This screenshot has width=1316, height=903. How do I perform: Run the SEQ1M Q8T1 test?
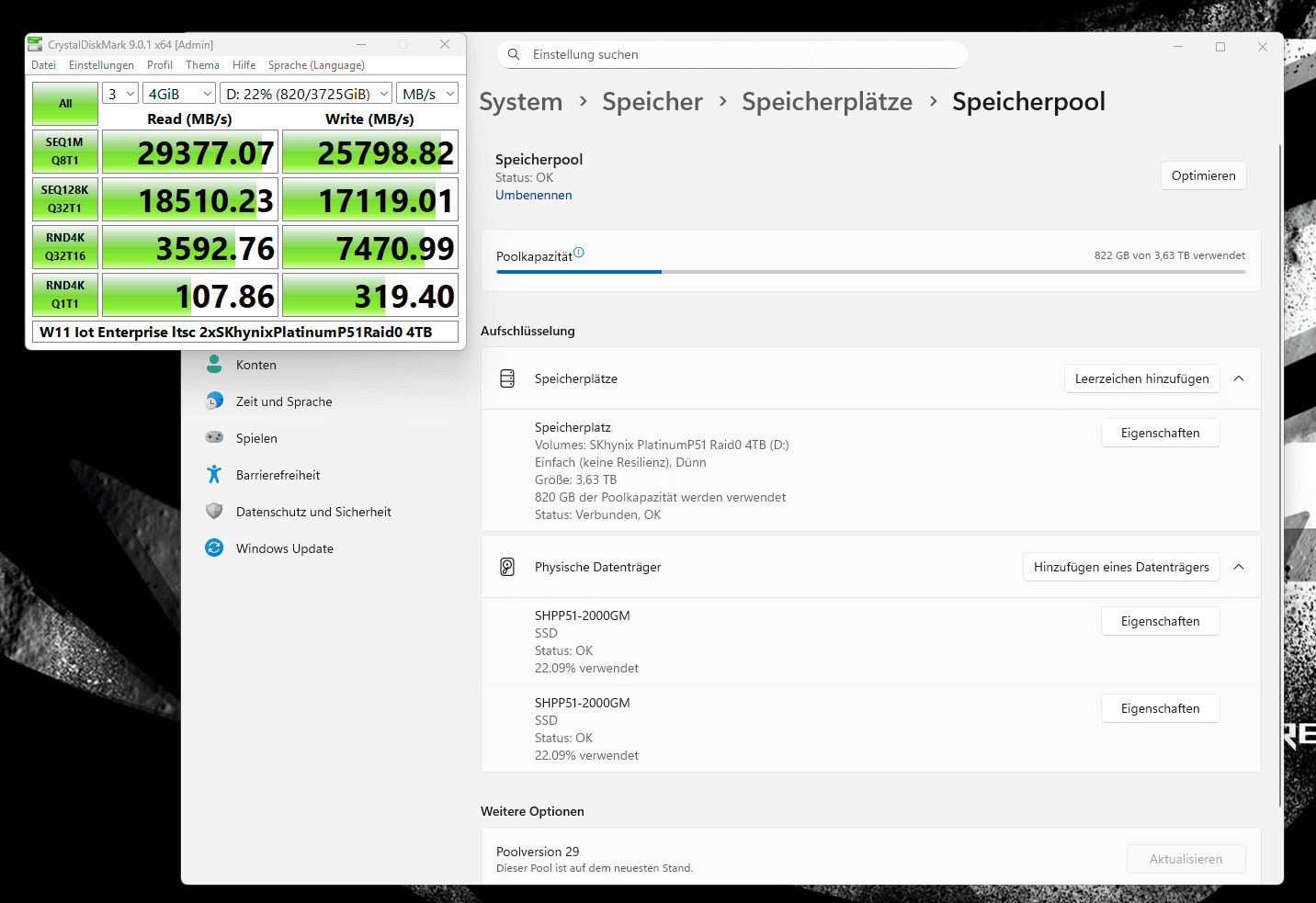coord(65,152)
